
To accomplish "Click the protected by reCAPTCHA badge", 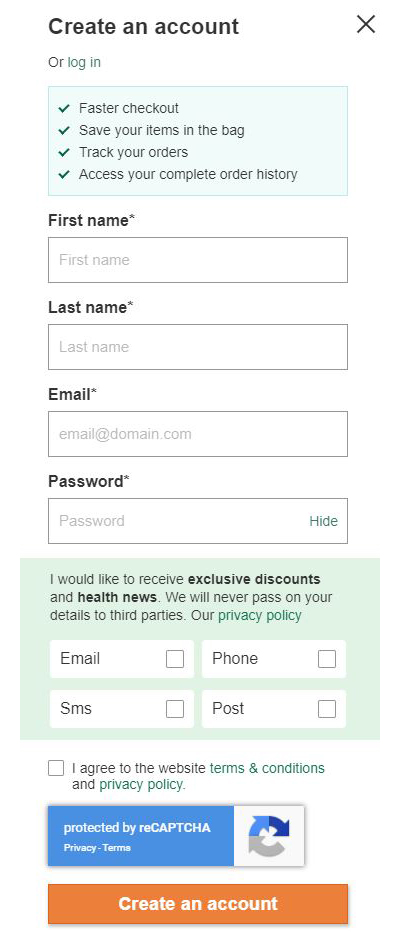I will coord(176,836).
